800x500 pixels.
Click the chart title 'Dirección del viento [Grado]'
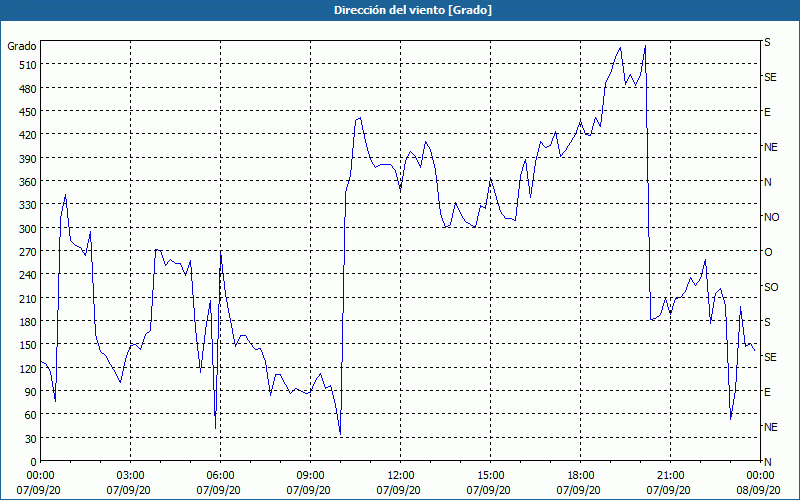pyautogui.click(x=413, y=10)
